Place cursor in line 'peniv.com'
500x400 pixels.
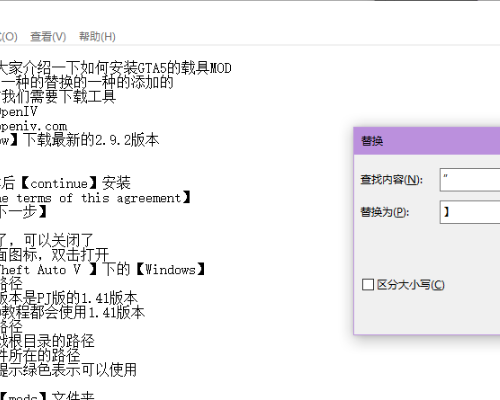pos(33,127)
